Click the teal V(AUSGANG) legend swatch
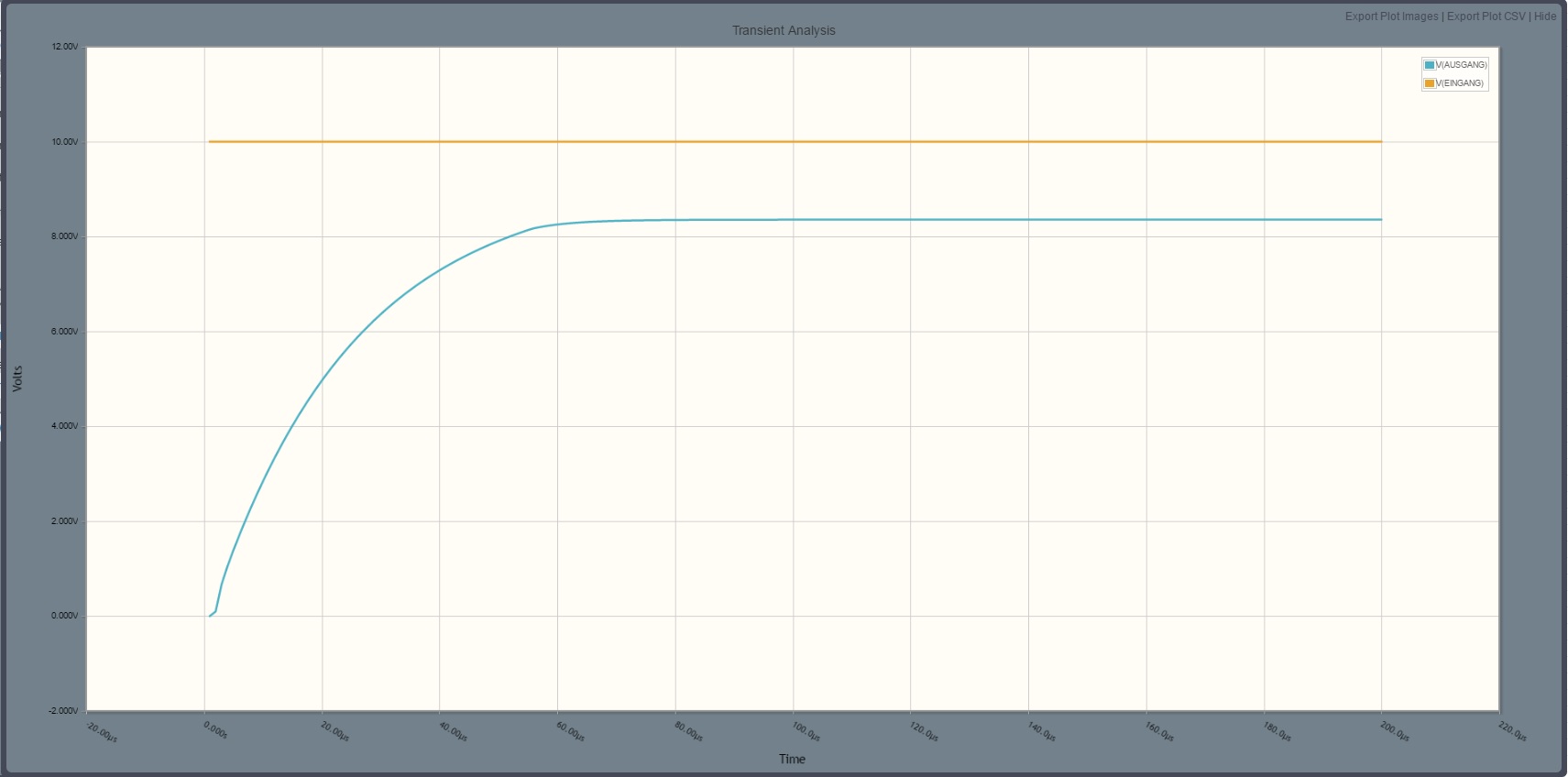1568x777 pixels. pos(1430,65)
